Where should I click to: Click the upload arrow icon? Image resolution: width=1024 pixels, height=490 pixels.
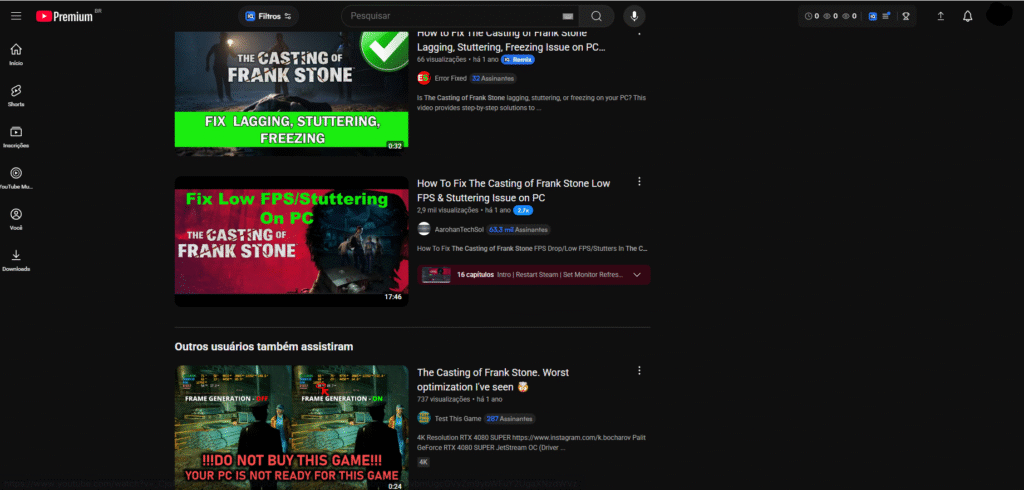point(940,16)
